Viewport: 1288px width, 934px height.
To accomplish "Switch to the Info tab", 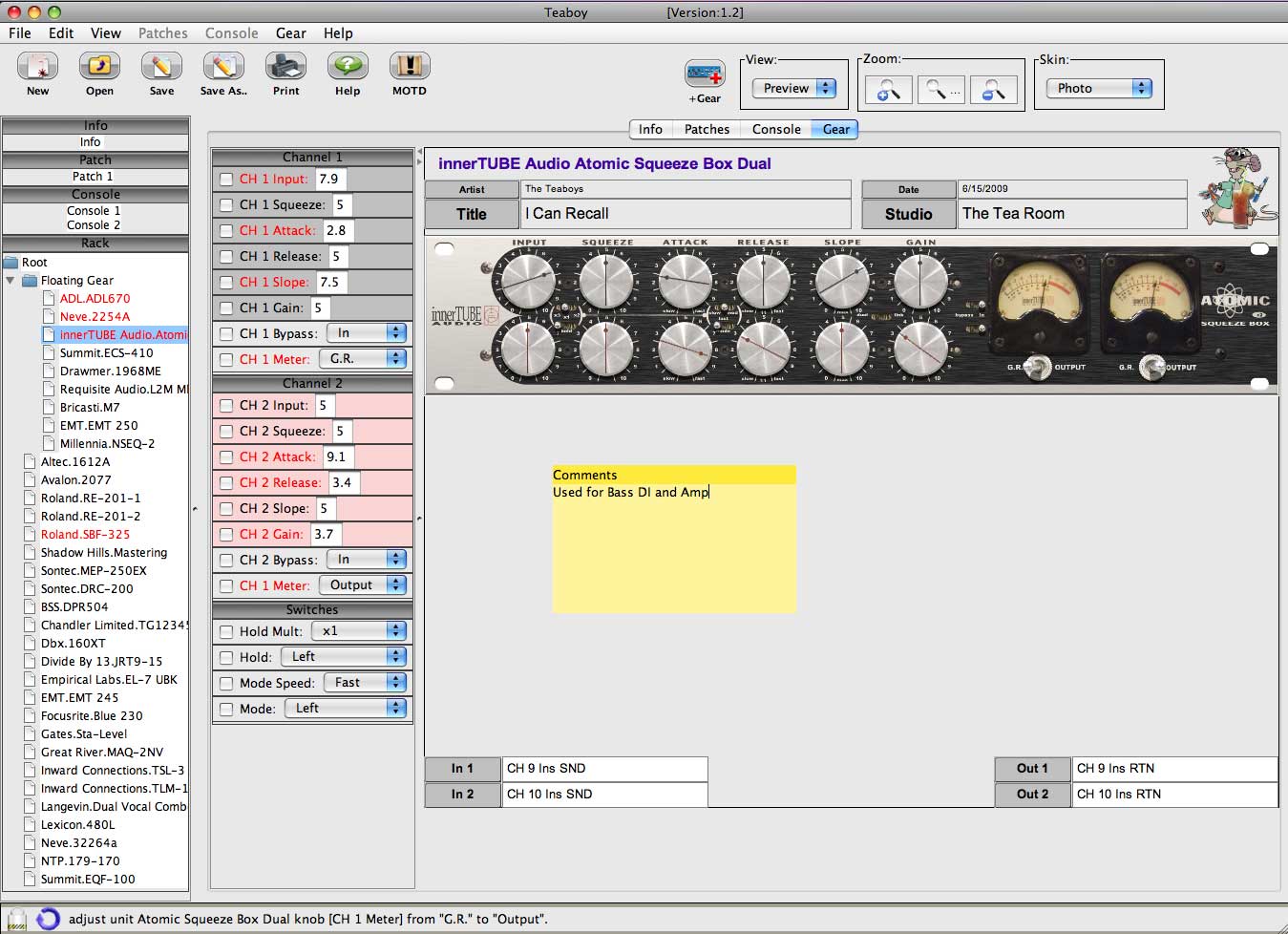I will tap(650, 130).
